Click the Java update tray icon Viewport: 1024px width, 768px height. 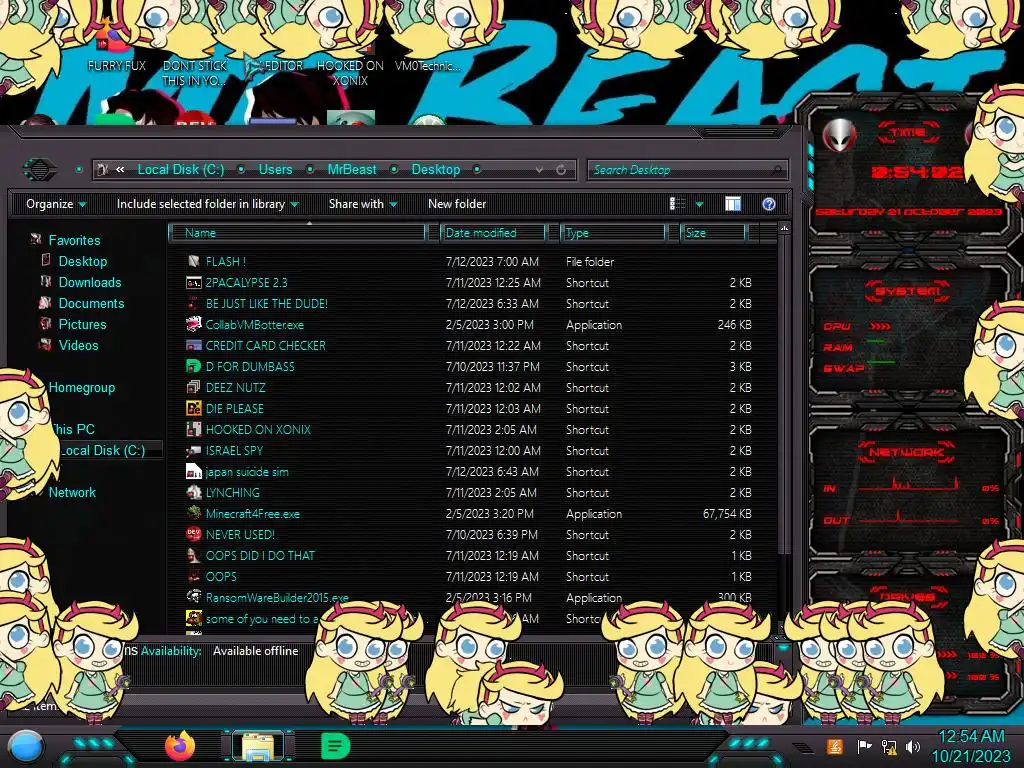click(834, 746)
